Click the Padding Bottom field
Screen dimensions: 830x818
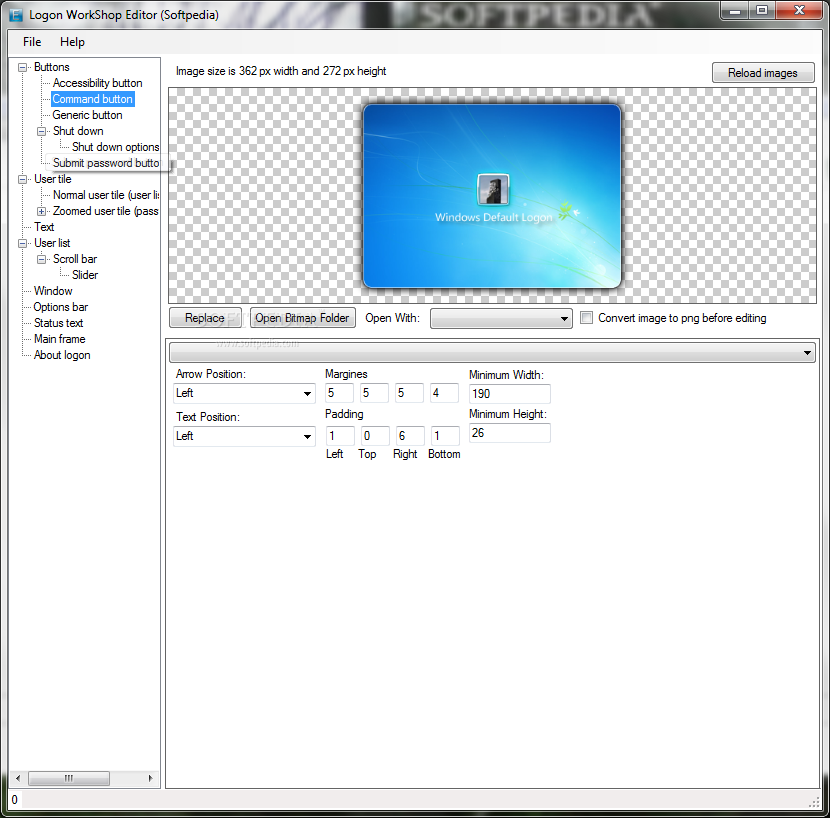pos(445,436)
